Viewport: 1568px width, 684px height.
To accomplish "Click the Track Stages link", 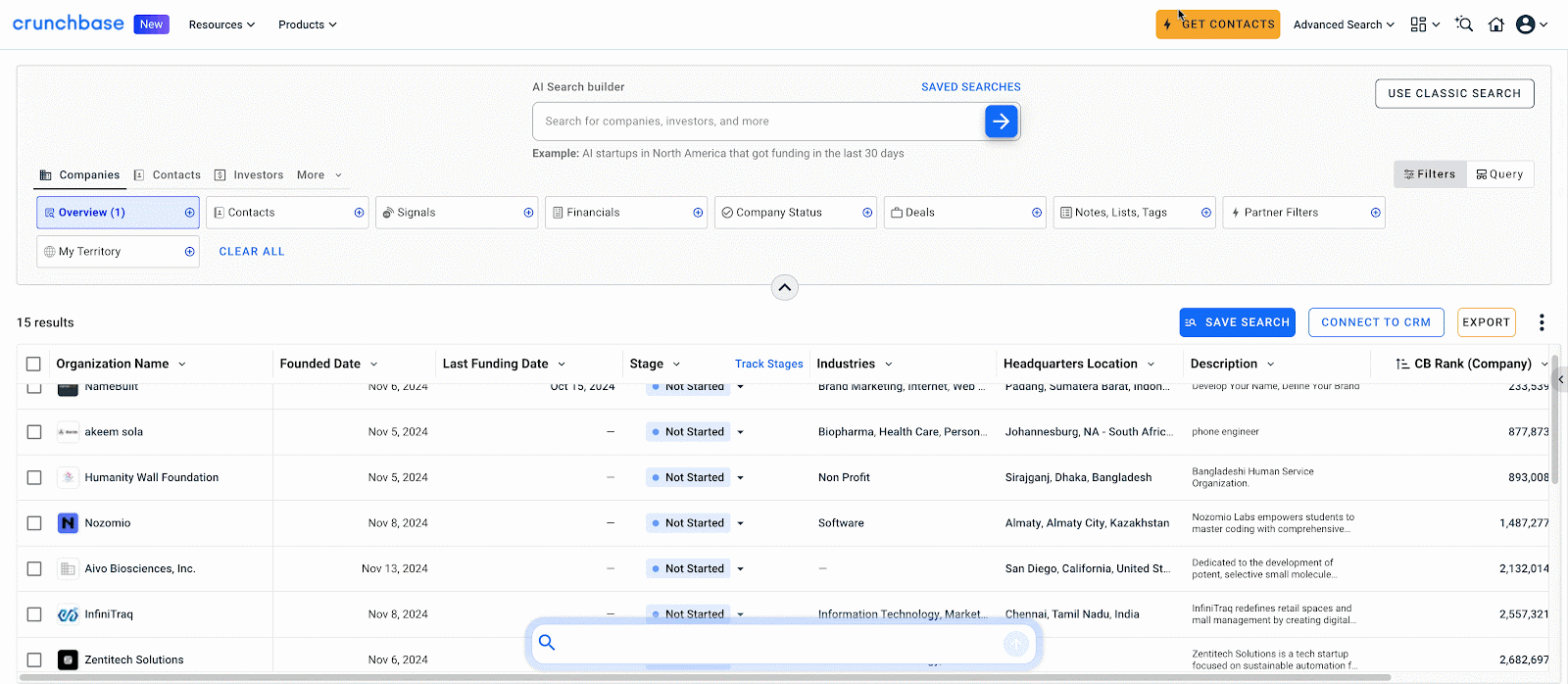I will click(769, 365).
